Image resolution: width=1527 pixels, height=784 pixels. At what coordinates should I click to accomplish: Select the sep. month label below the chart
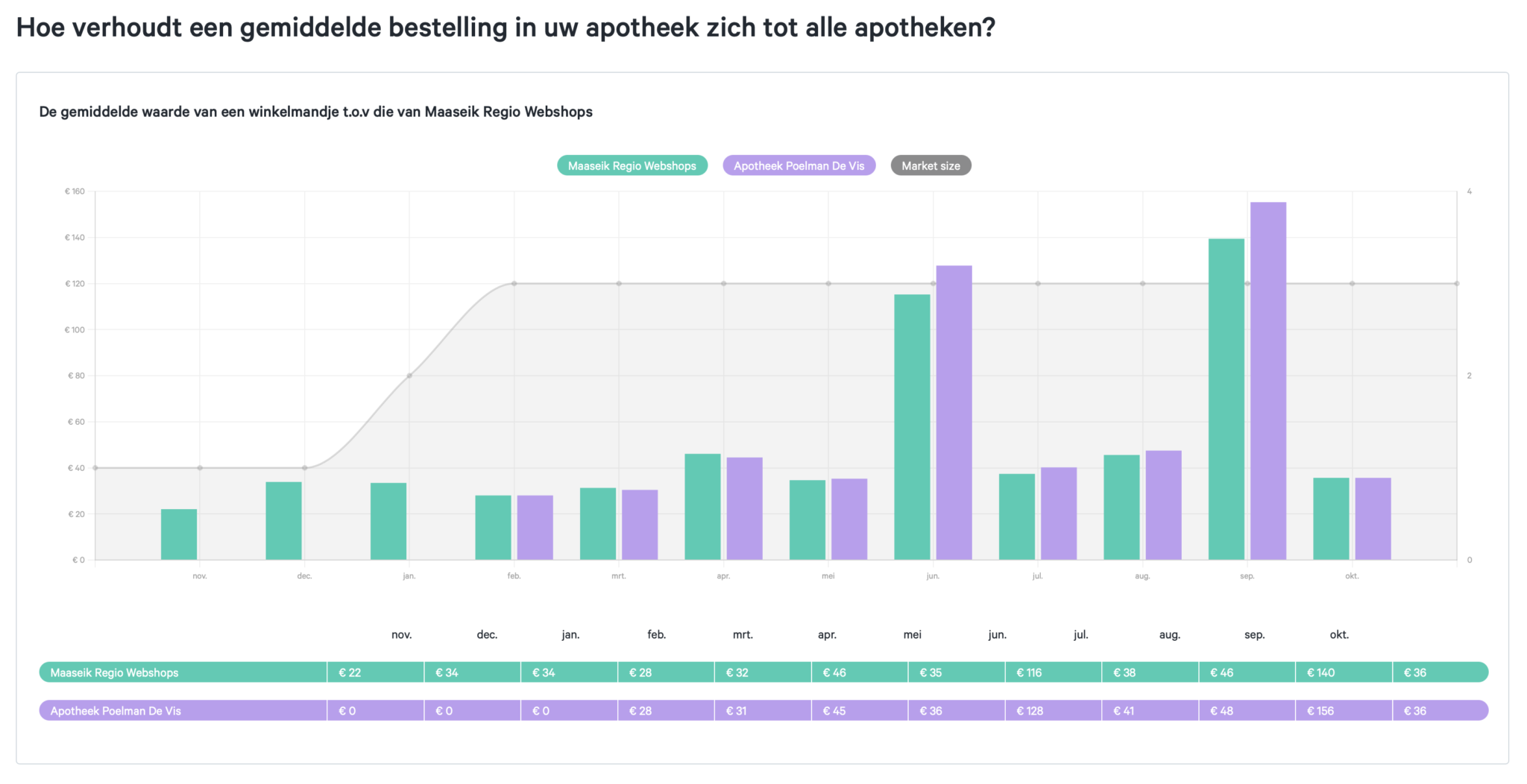[1247, 575]
